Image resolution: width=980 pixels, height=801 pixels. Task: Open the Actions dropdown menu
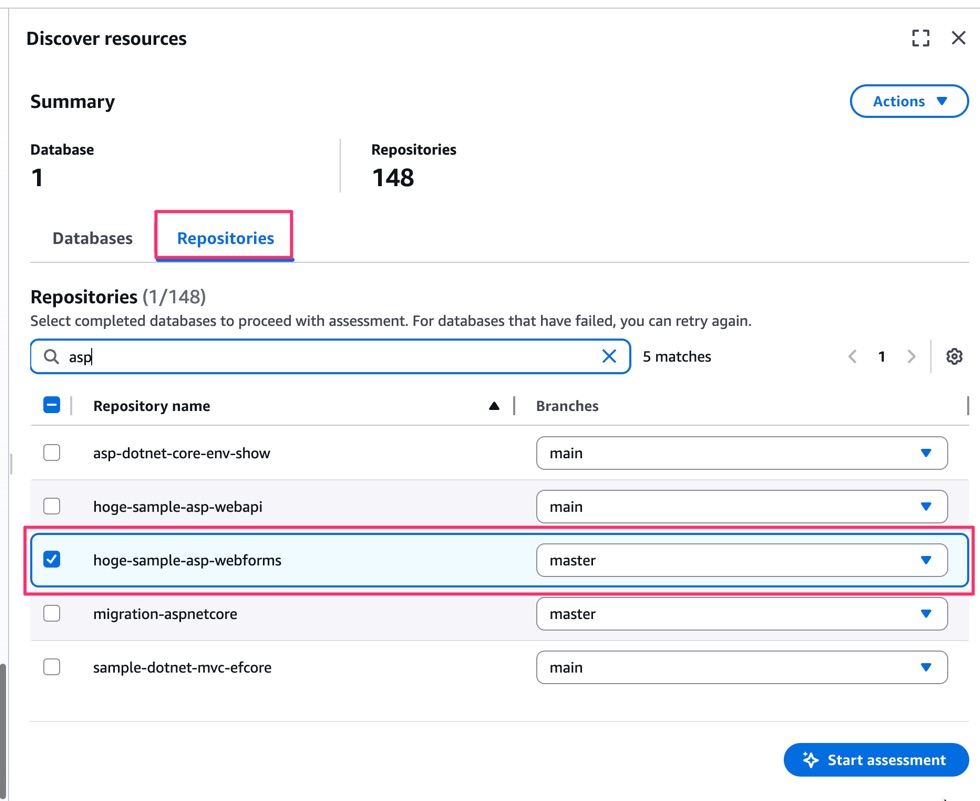coord(908,101)
